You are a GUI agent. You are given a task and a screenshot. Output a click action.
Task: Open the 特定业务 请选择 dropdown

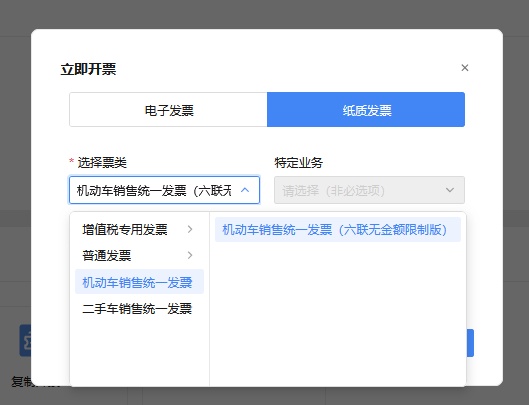pos(369,190)
